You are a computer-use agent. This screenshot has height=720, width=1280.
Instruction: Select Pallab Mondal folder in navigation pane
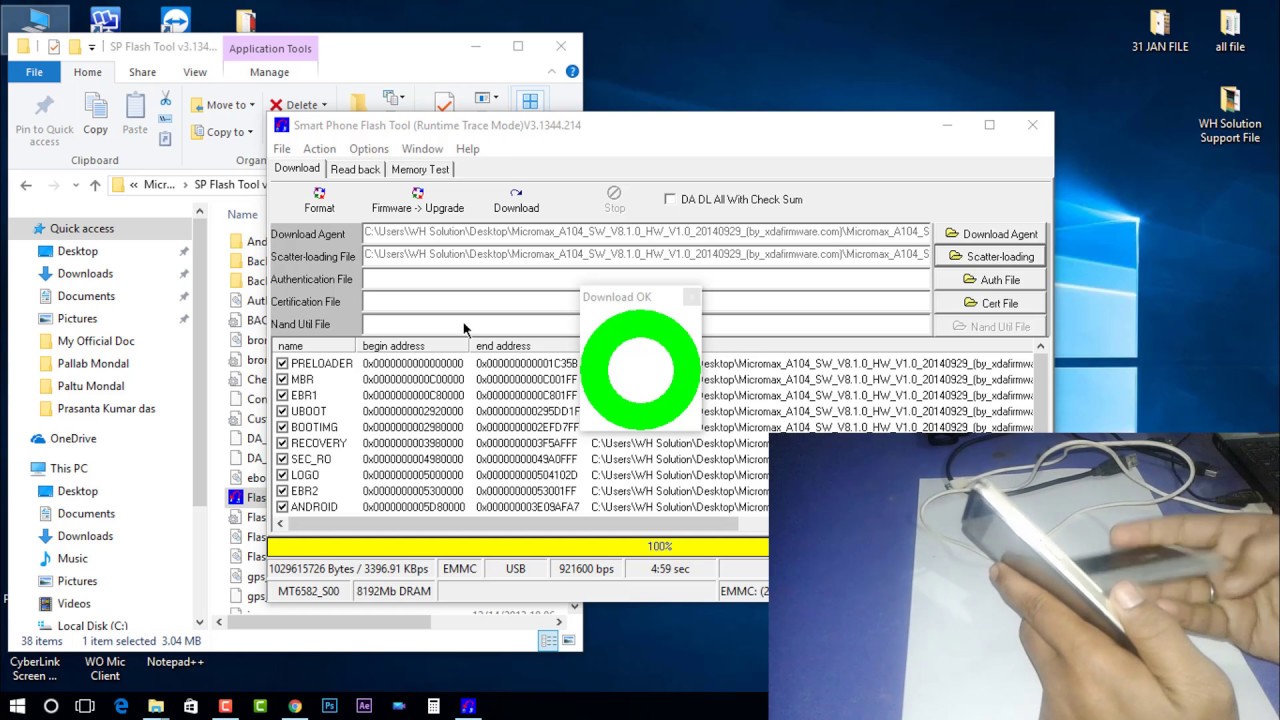[91, 363]
